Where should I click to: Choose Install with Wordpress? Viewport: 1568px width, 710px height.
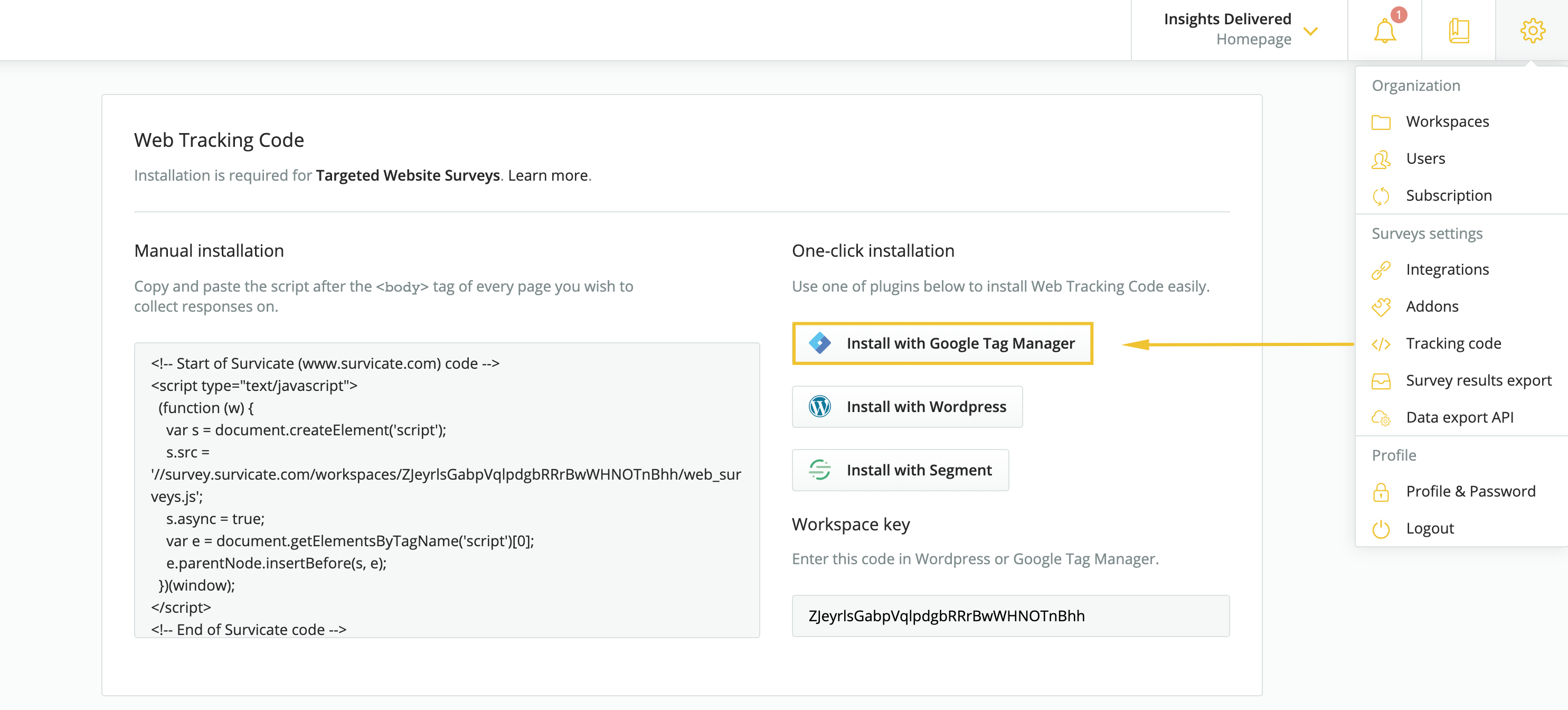907,407
